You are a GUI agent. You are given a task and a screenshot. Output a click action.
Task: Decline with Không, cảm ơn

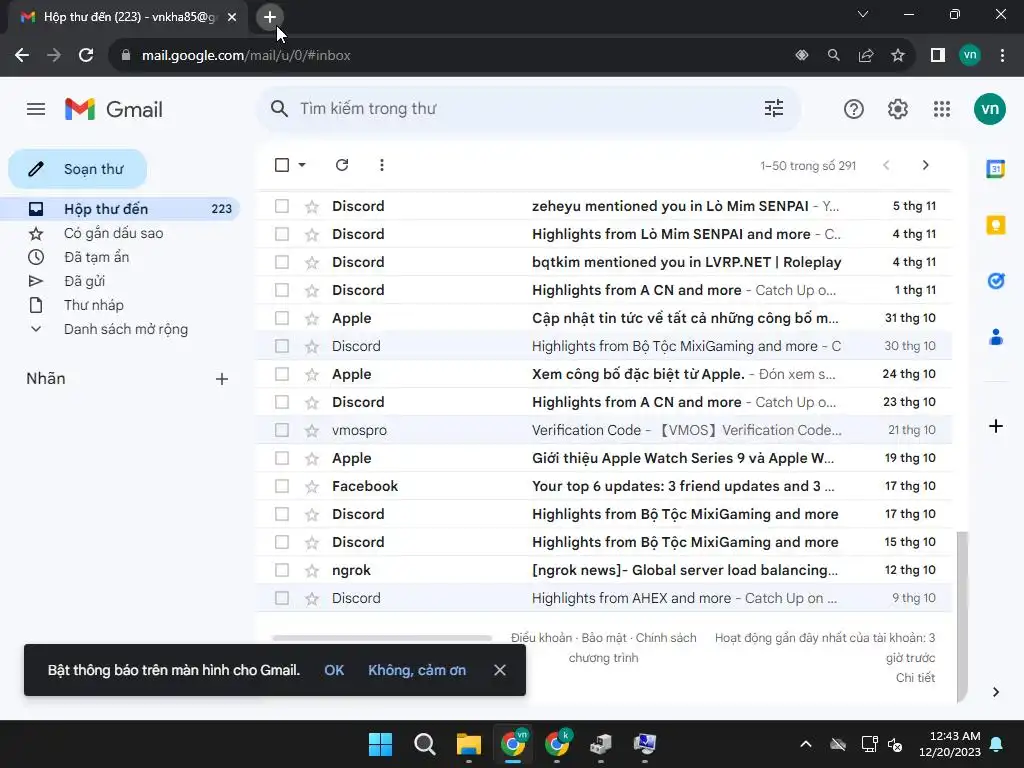pyautogui.click(x=417, y=670)
